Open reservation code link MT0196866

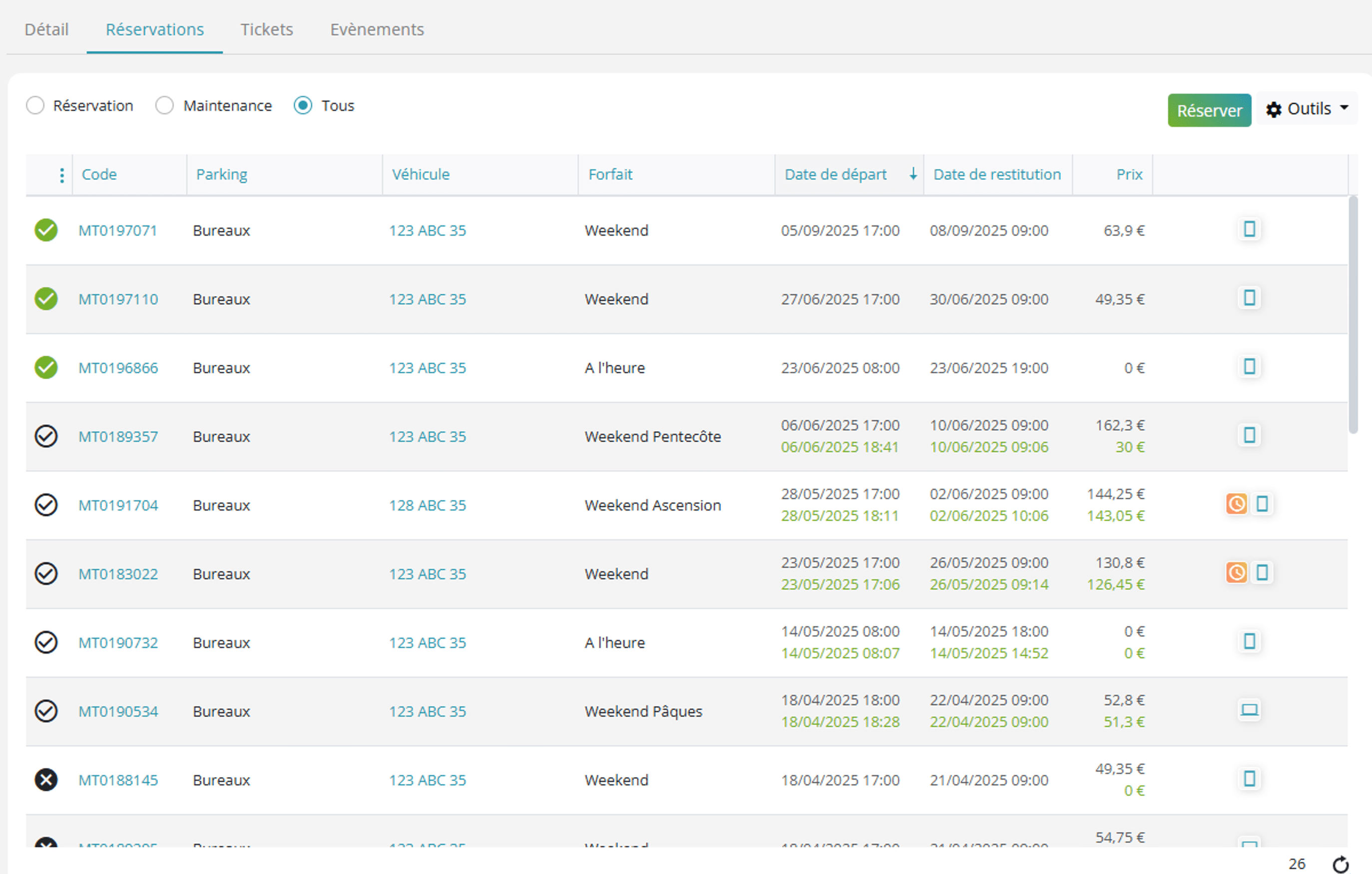coord(118,368)
